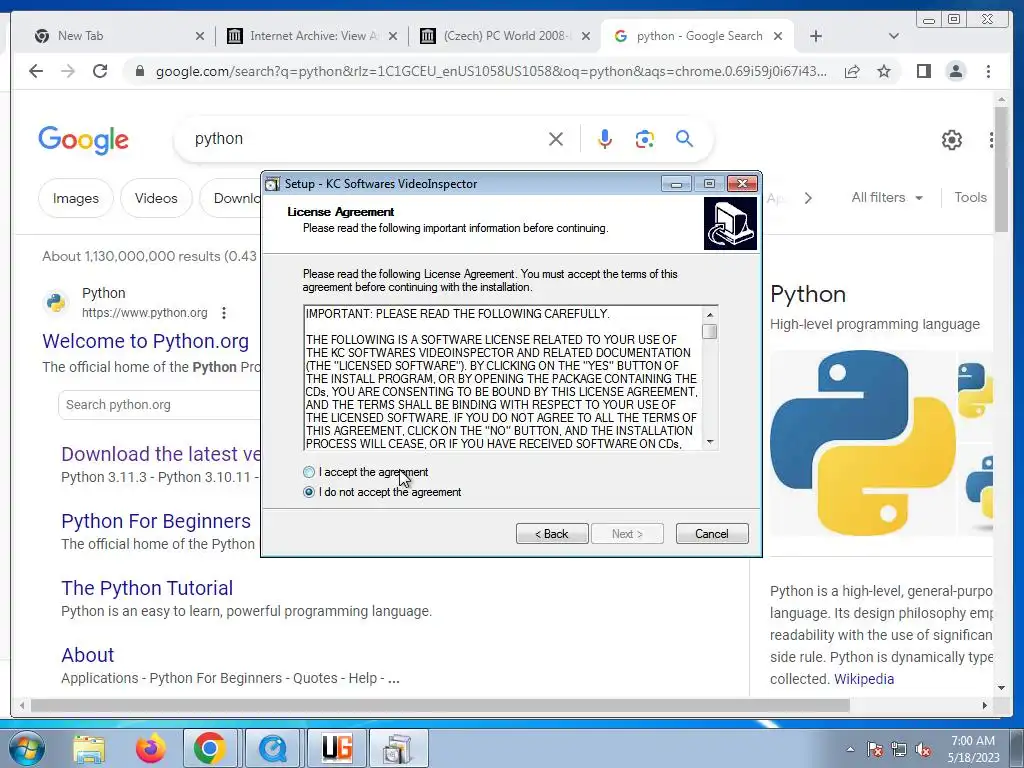Open Python For Beginners link
1024x768 pixels.
coord(156,521)
